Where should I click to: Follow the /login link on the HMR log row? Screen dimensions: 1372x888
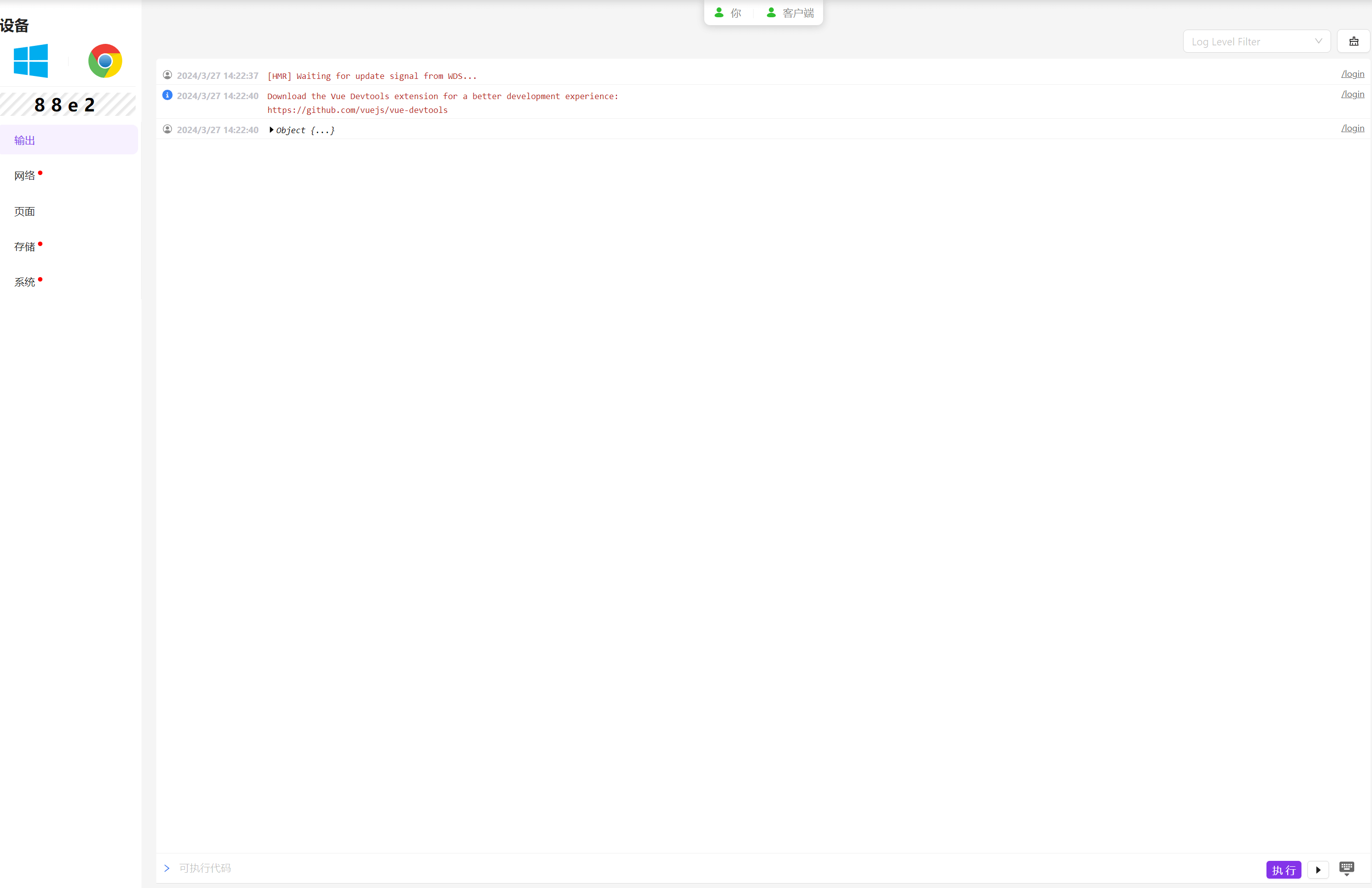(x=1352, y=74)
